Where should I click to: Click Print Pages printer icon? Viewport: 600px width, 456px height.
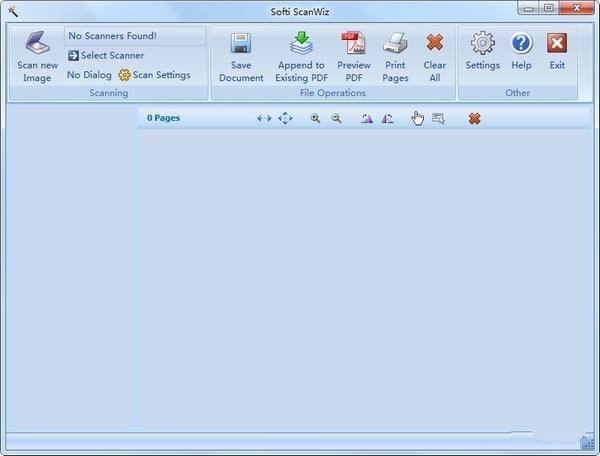point(395,43)
